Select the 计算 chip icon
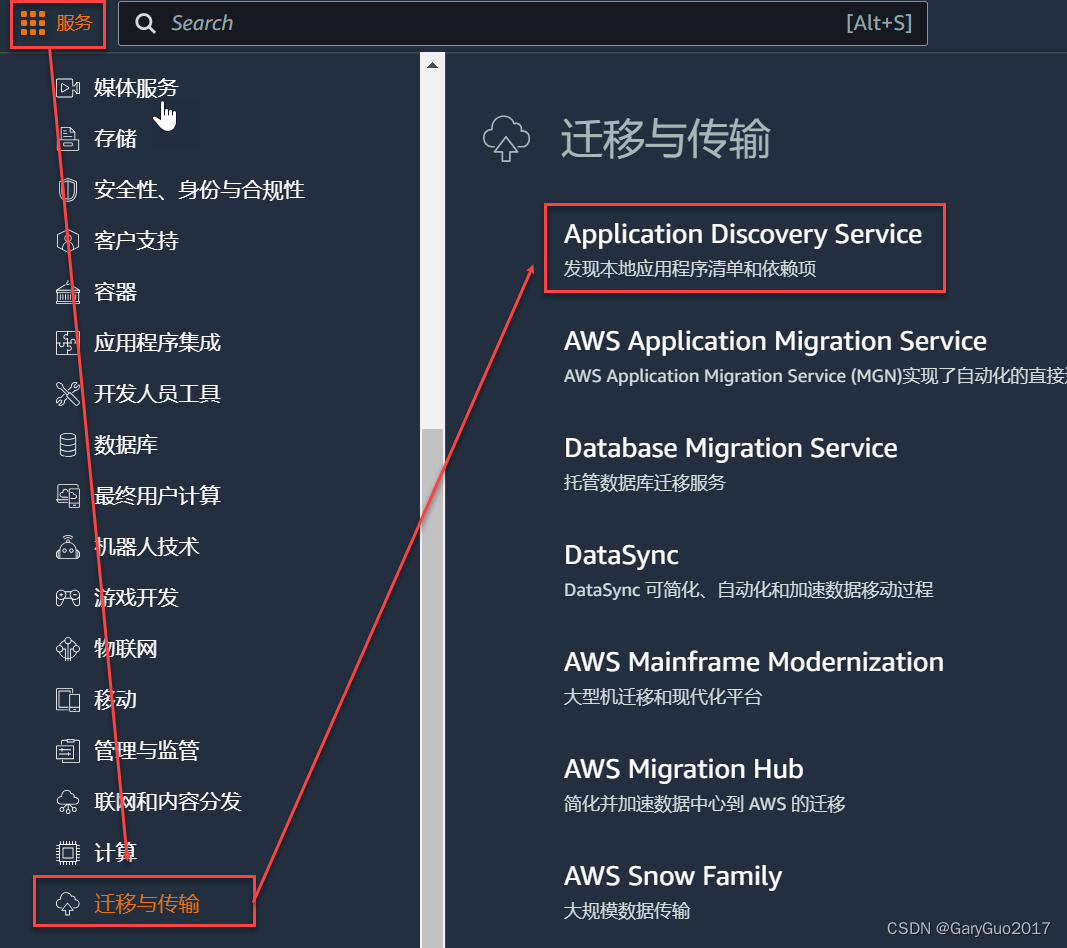Image resolution: width=1067 pixels, height=948 pixels. 67,852
